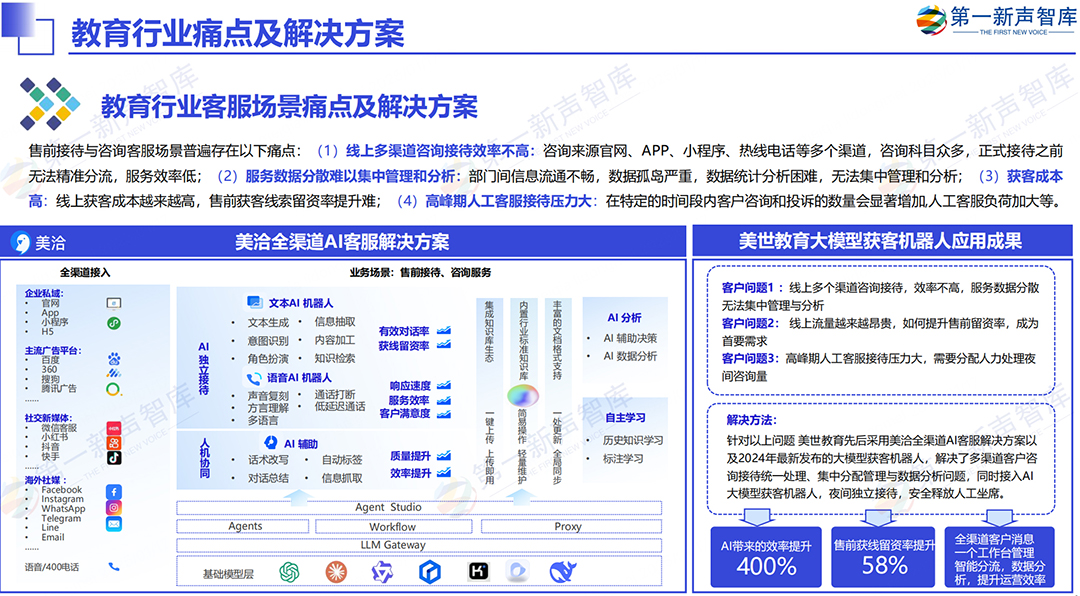Click the Workflow box
Viewport: 1080px width, 596px height.
coord(392,526)
